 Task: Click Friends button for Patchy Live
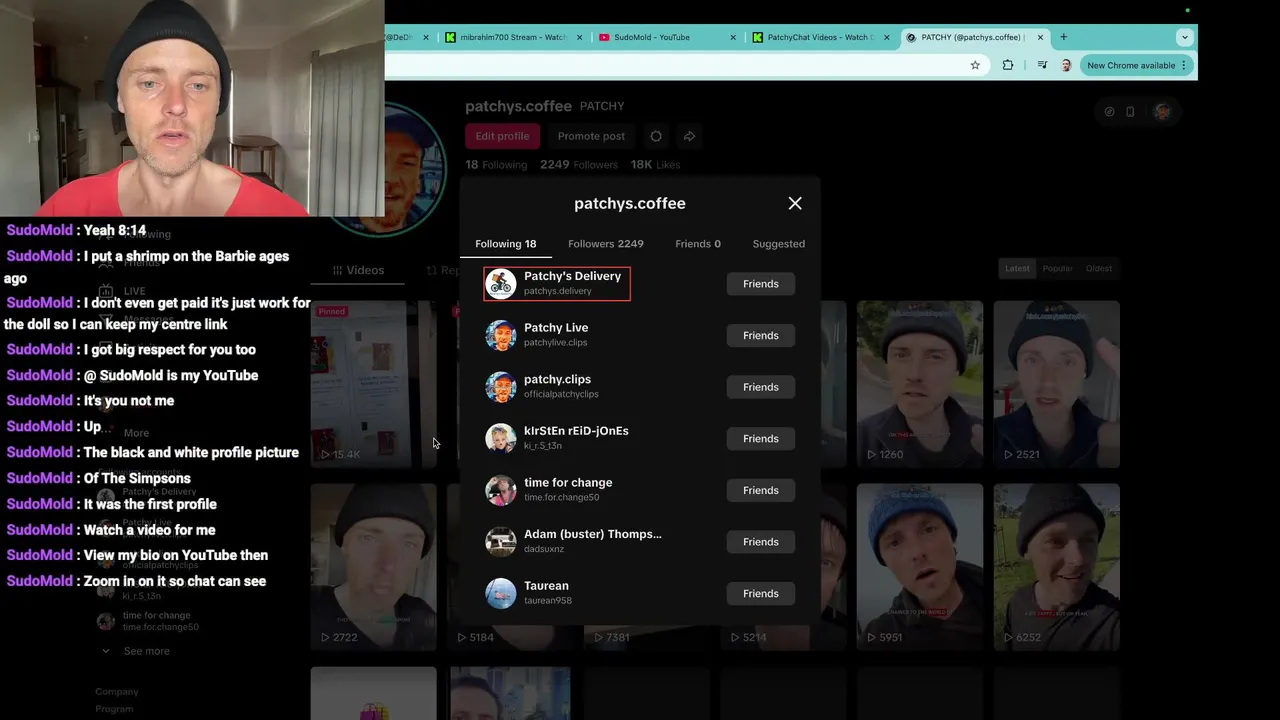[761, 335]
